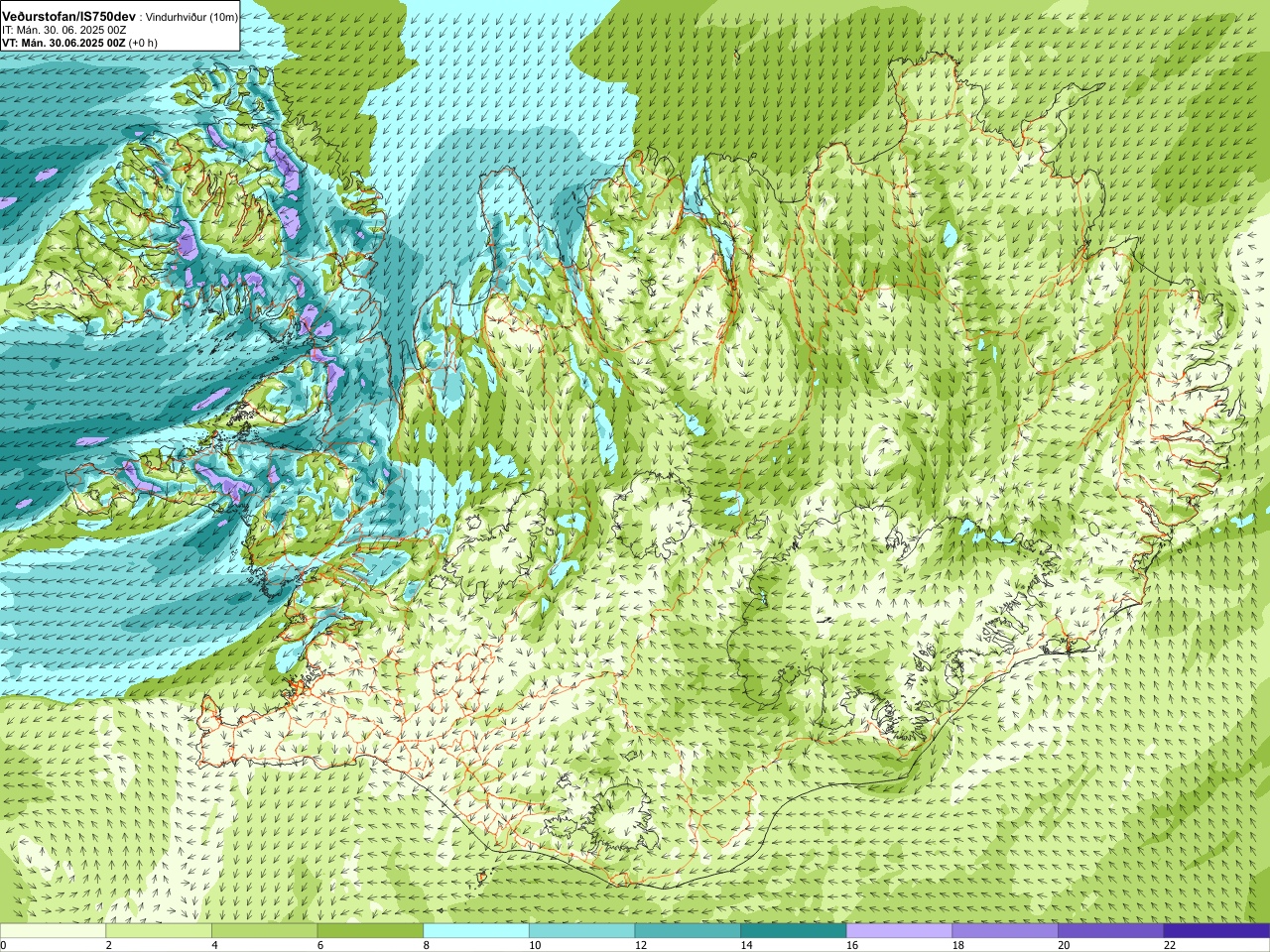Click the legend scale label '6'
The width and height of the screenshot is (1270, 952).
click(320, 945)
